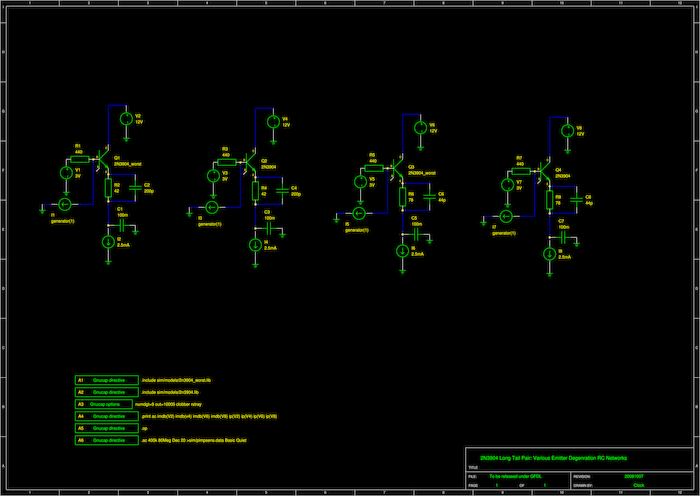Pick capacitor C1 100m symbol

coord(121,225)
